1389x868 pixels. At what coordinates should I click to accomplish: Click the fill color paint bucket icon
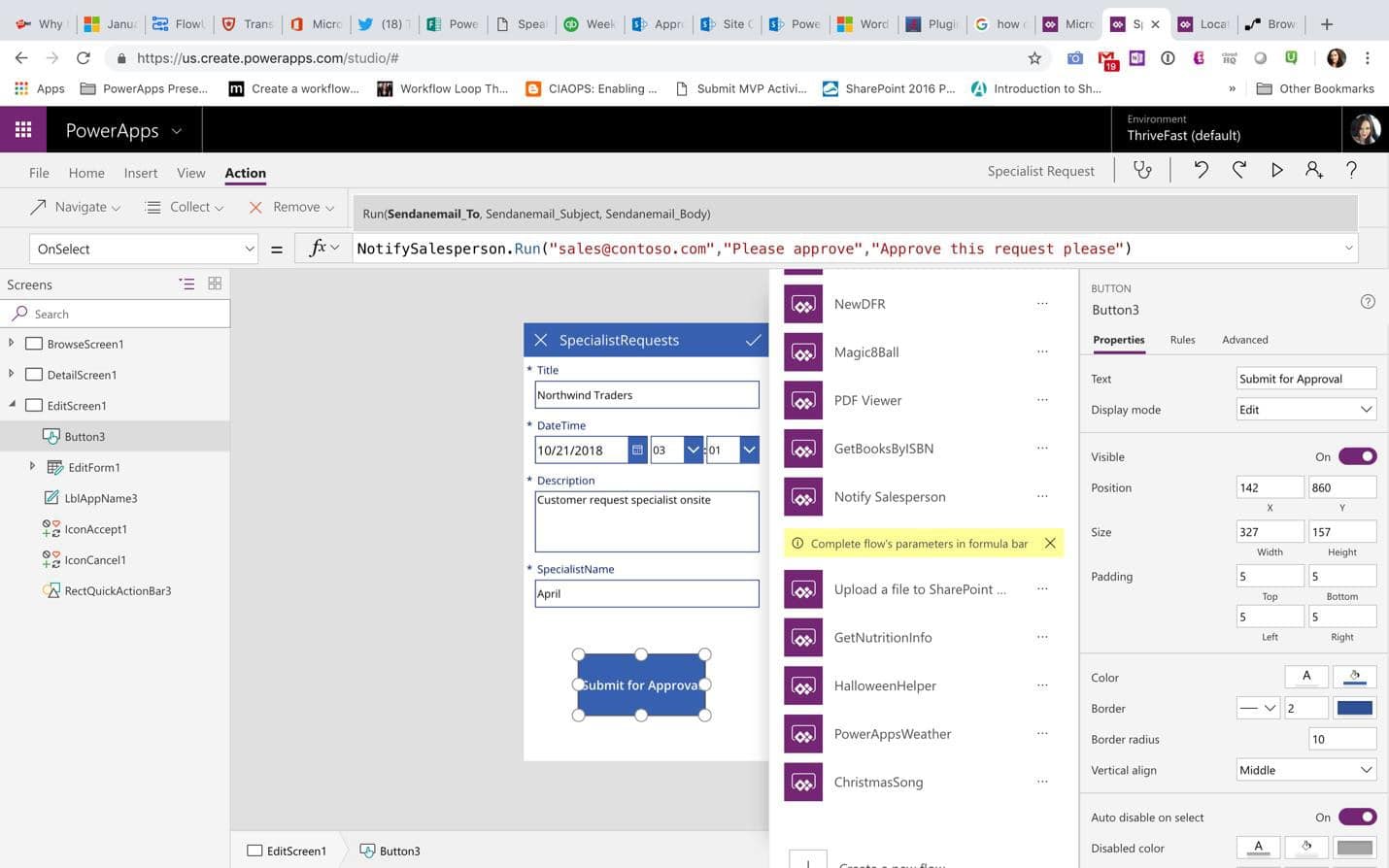click(1354, 676)
